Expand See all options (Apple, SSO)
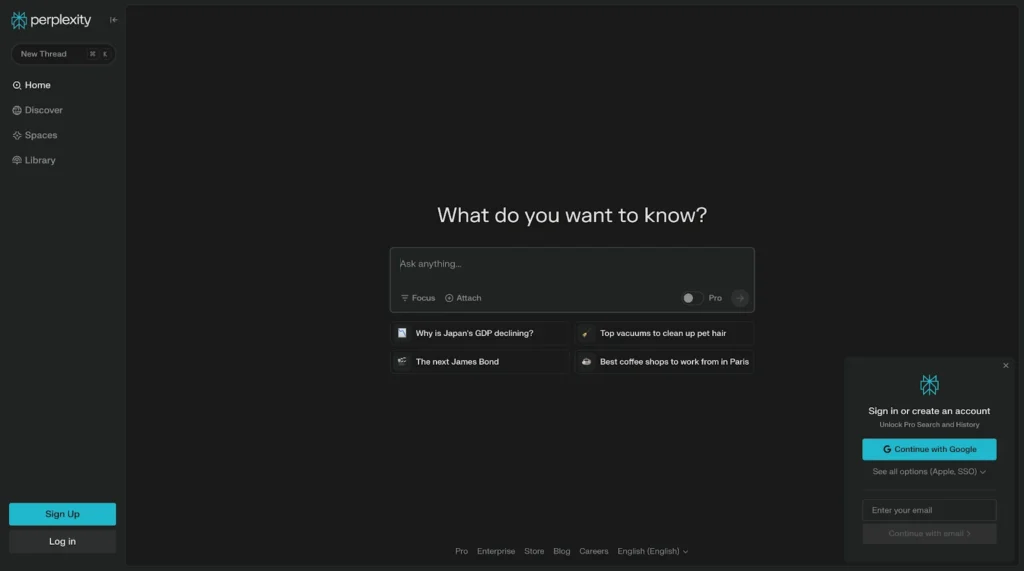Viewport: 1024px width, 571px height. click(929, 472)
